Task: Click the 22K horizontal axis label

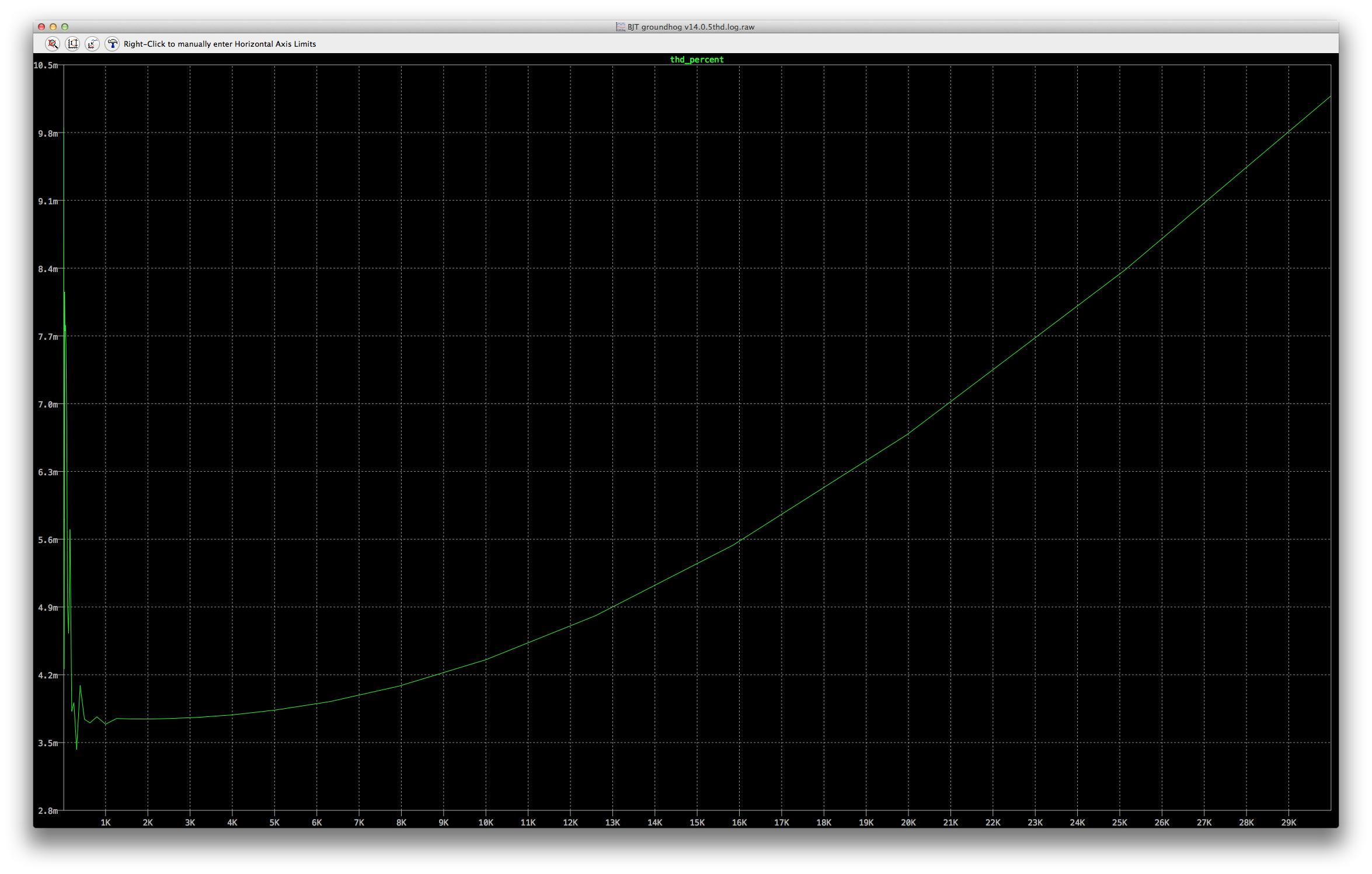Action: pos(993,823)
